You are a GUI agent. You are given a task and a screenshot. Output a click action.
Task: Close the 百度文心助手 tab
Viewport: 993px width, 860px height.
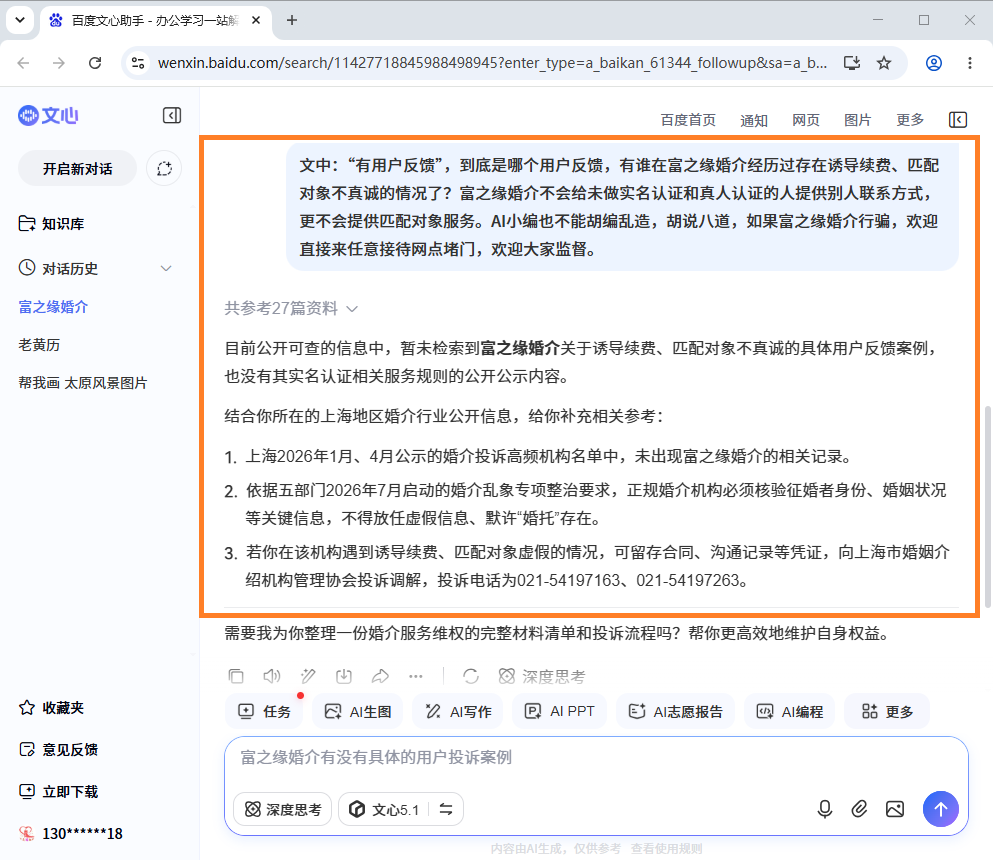pyautogui.click(x=256, y=20)
